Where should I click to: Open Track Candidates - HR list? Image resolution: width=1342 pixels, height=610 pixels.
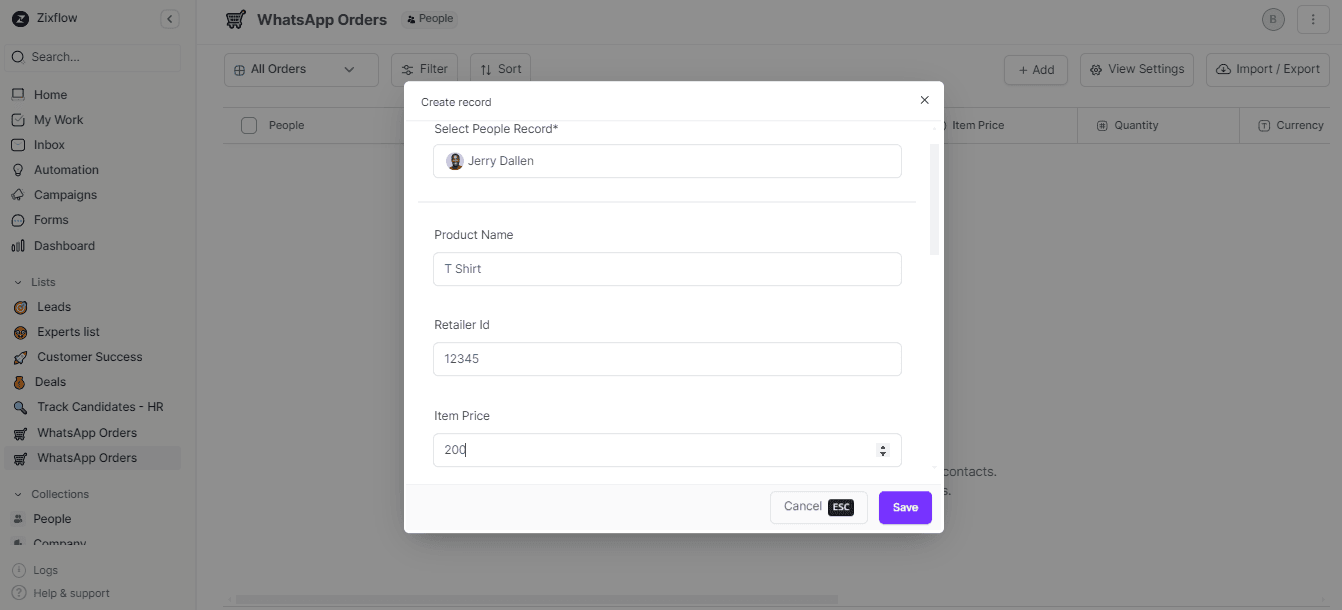pyautogui.click(x=100, y=407)
